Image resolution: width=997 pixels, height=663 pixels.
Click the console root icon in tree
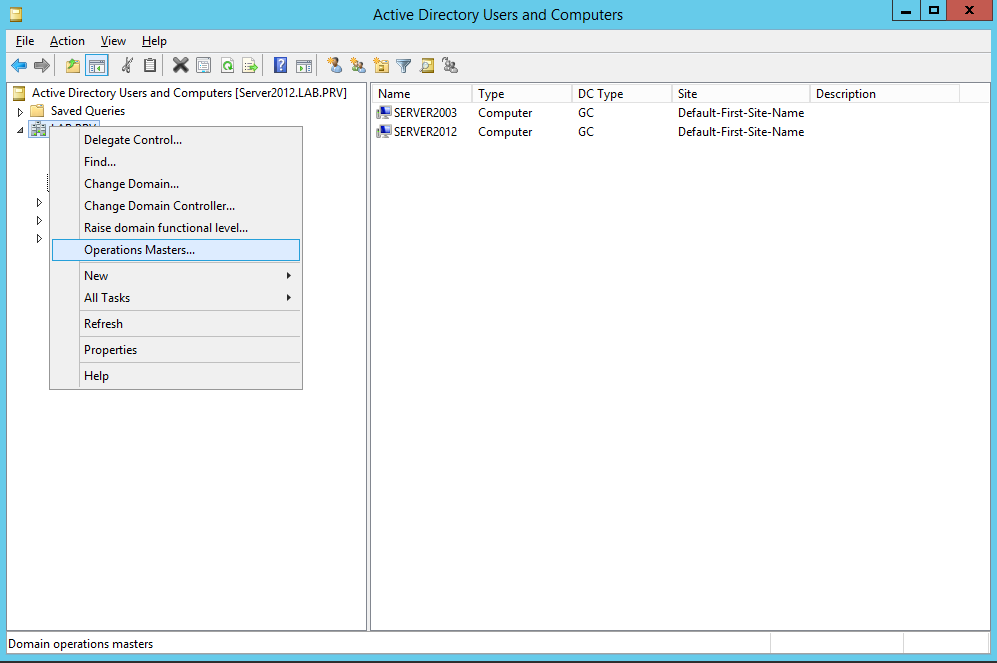coord(19,93)
